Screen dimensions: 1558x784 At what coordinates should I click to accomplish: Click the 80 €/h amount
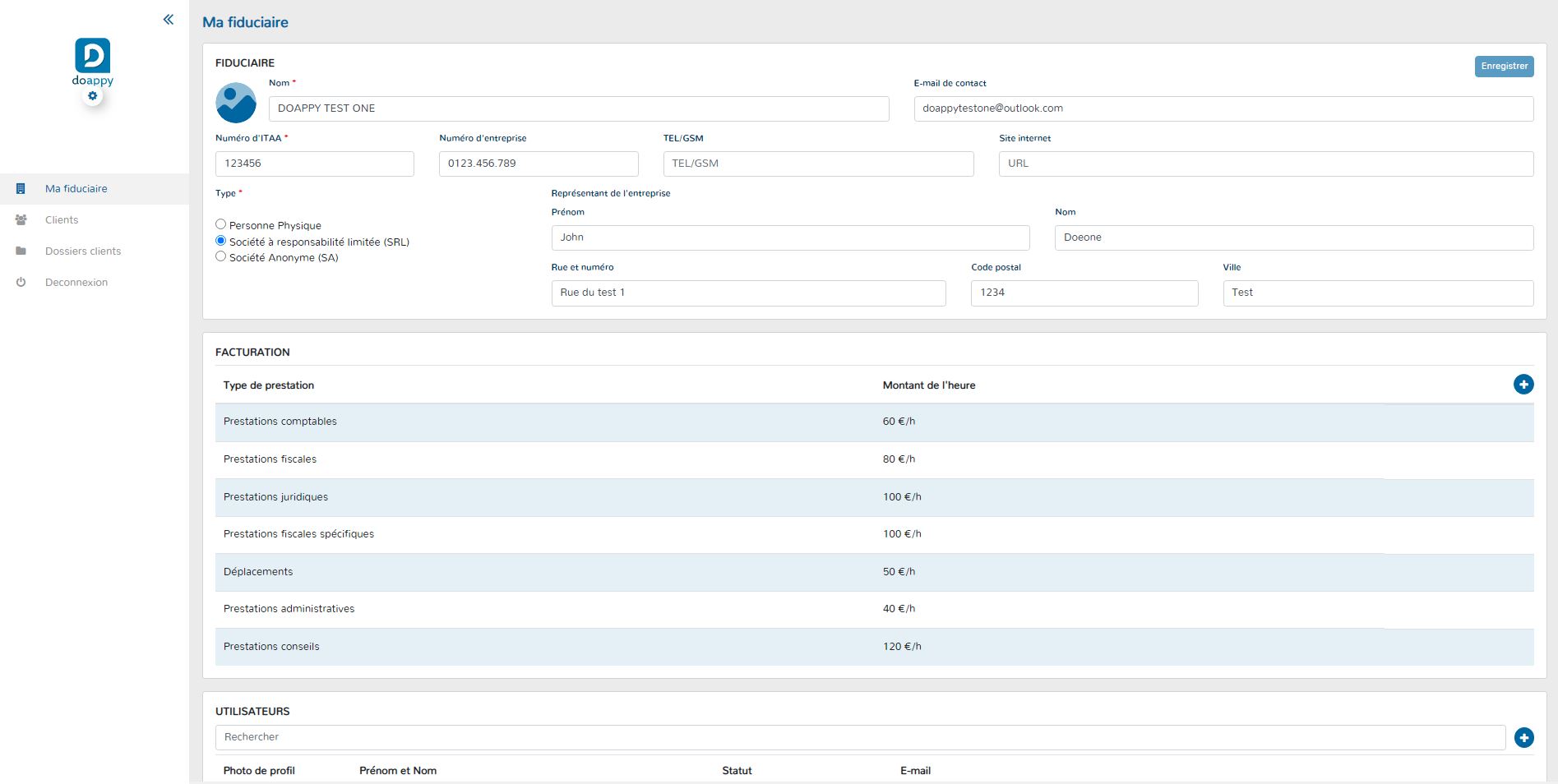pos(899,459)
